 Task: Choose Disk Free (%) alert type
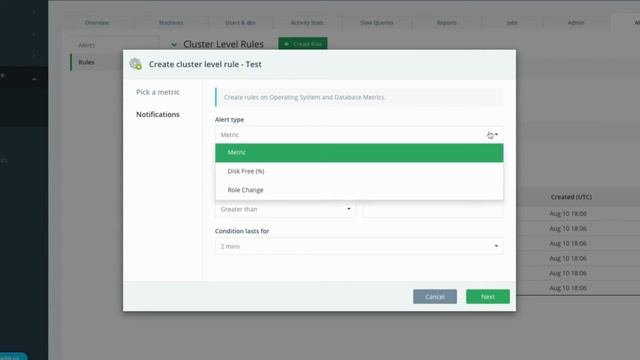359,171
